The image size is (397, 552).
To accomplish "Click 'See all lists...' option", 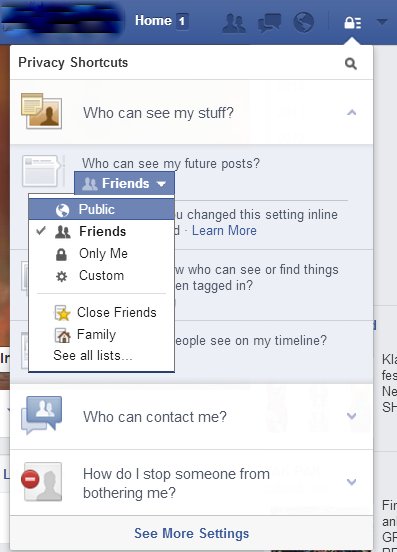I will click(x=93, y=356).
